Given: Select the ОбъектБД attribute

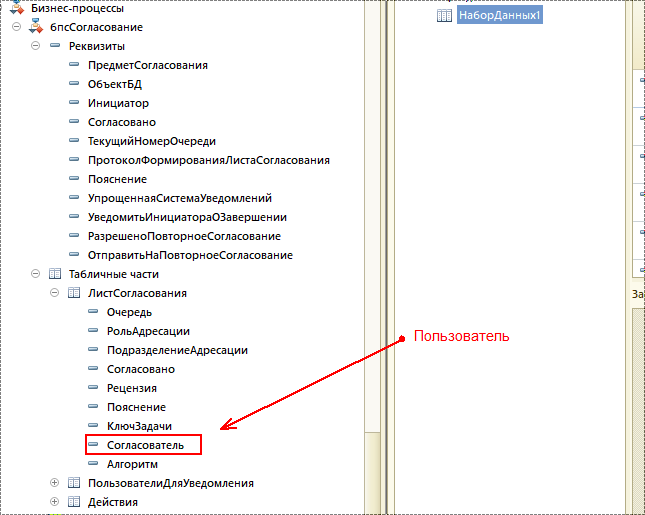Looking at the screenshot, I should tap(115, 84).
